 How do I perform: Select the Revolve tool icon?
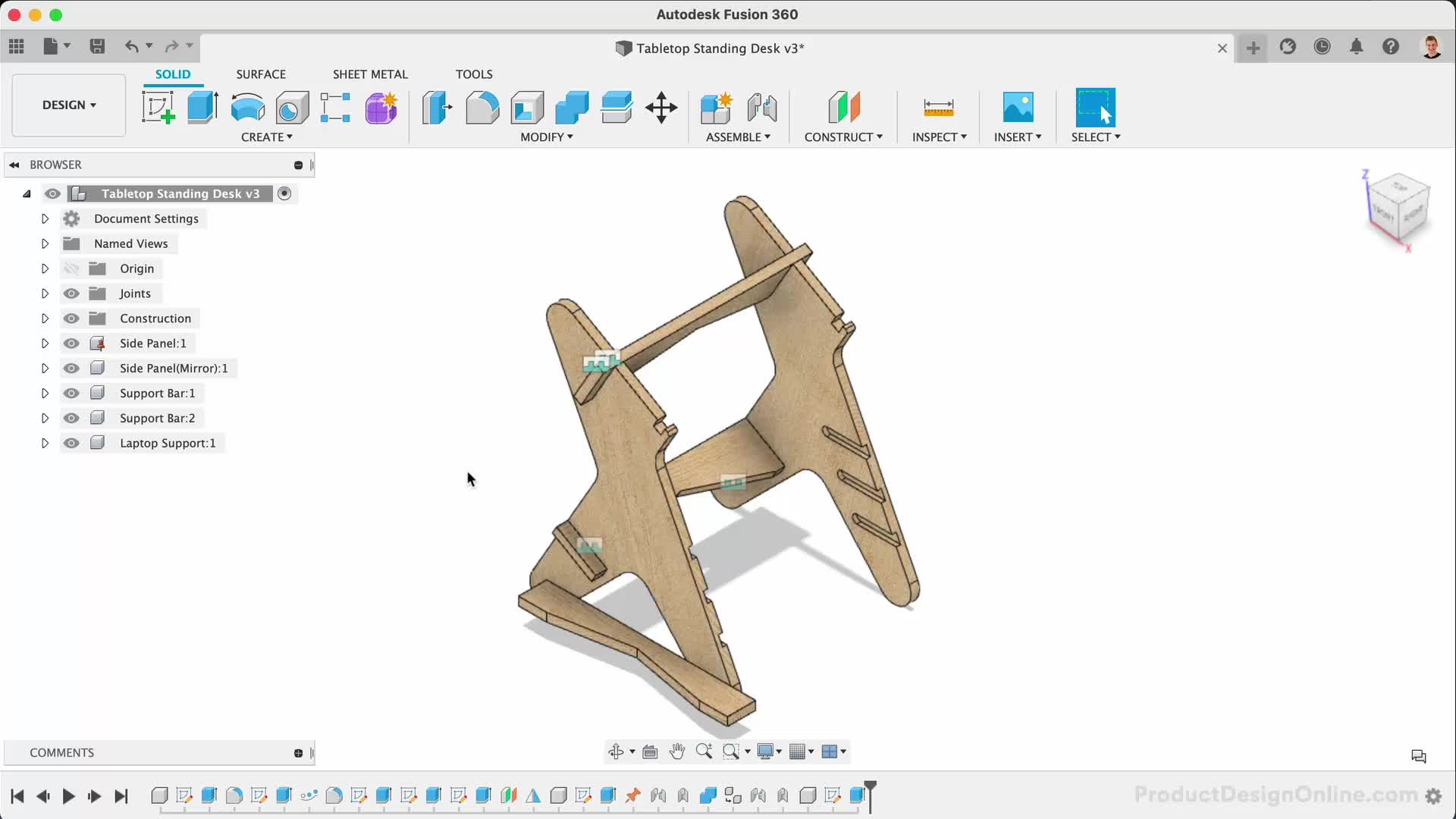[x=247, y=107]
